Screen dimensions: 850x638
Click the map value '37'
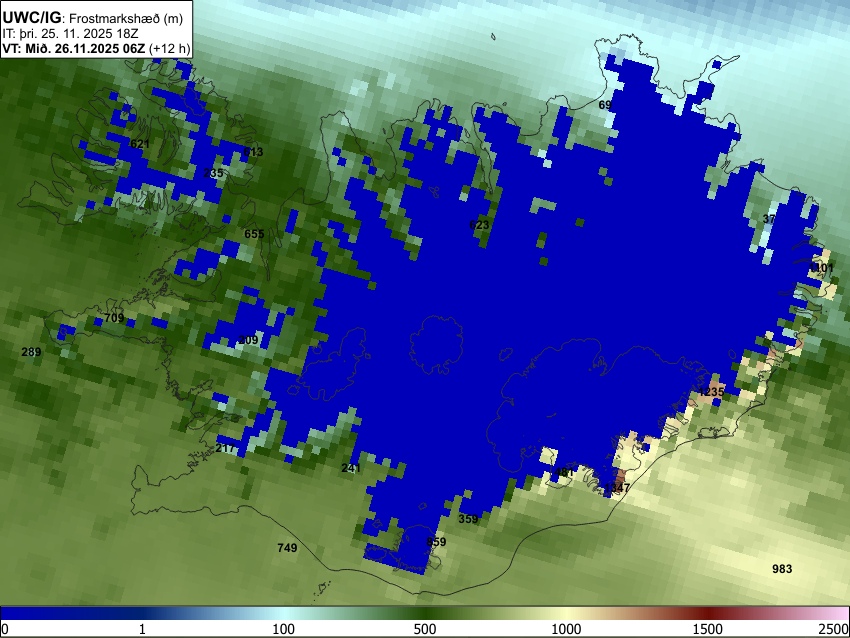(769, 219)
